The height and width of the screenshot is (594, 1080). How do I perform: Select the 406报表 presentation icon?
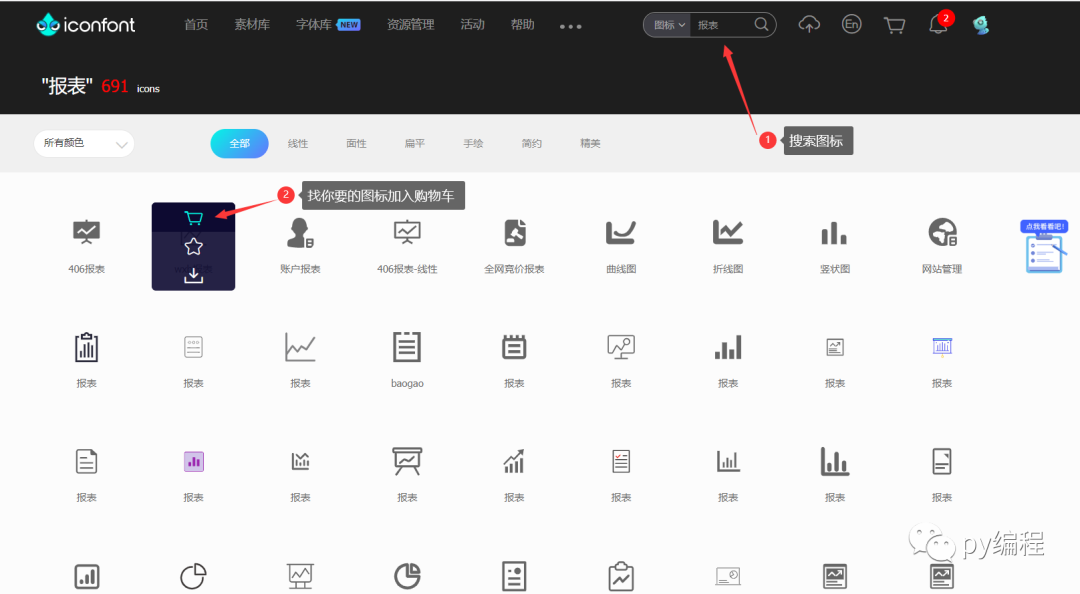86,232
